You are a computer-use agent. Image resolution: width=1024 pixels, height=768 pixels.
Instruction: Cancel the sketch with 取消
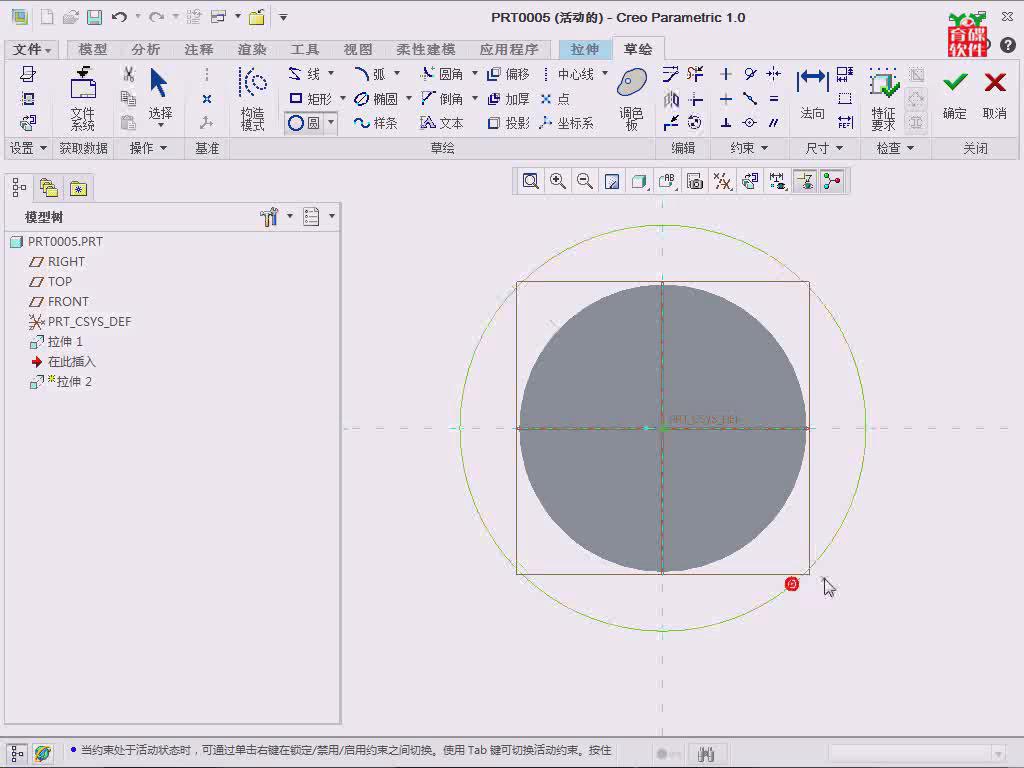tap(995, 95)
